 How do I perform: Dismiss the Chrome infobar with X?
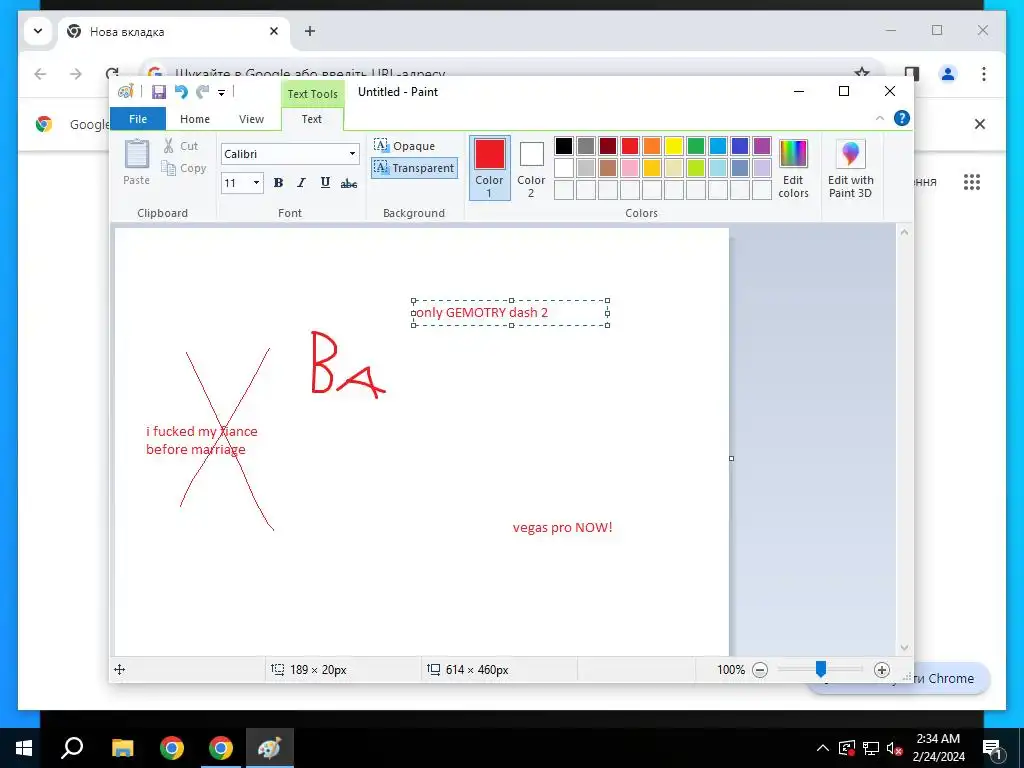pos(980,124)
